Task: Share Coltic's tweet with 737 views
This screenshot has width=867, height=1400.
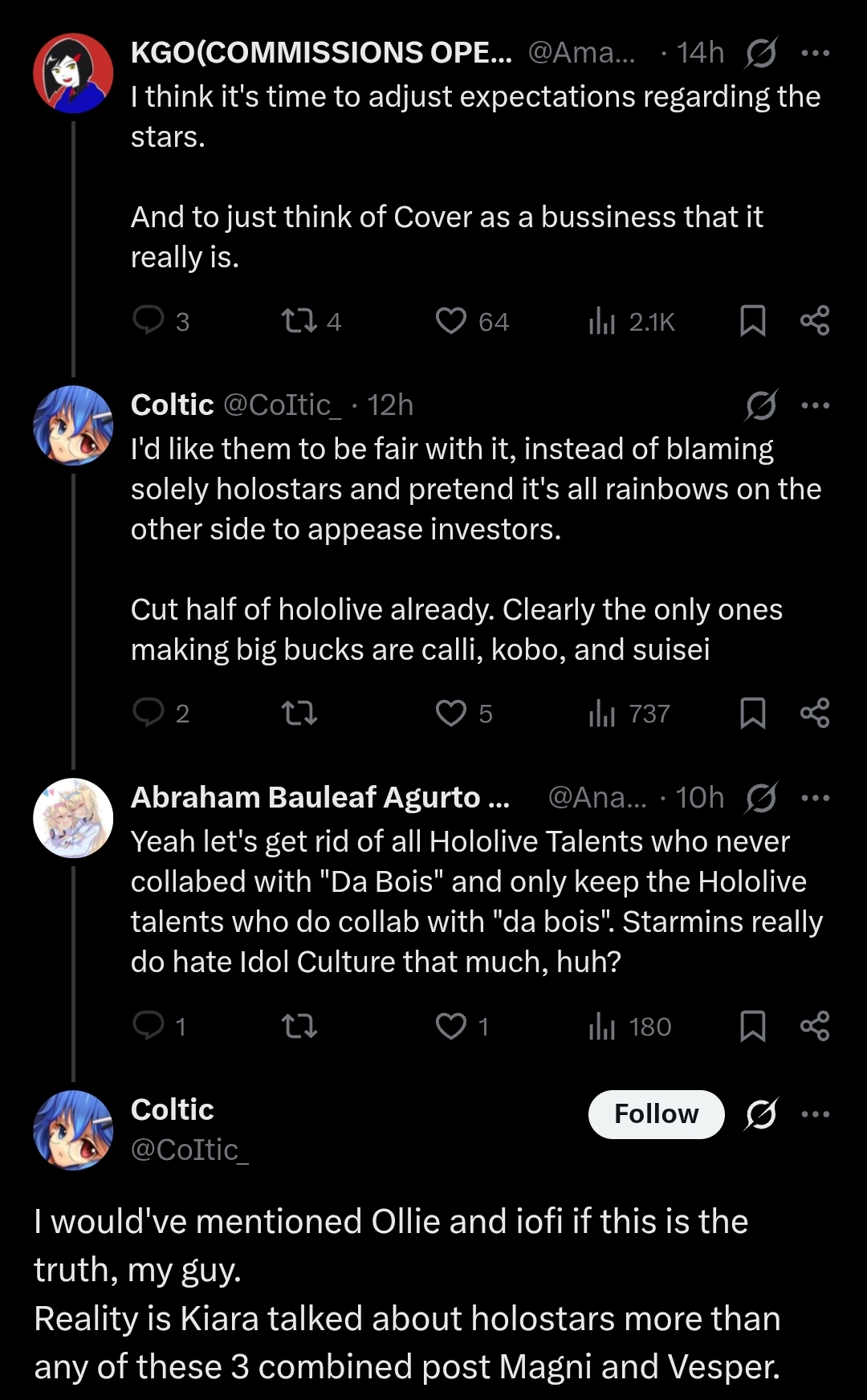Action: (815, 713)
